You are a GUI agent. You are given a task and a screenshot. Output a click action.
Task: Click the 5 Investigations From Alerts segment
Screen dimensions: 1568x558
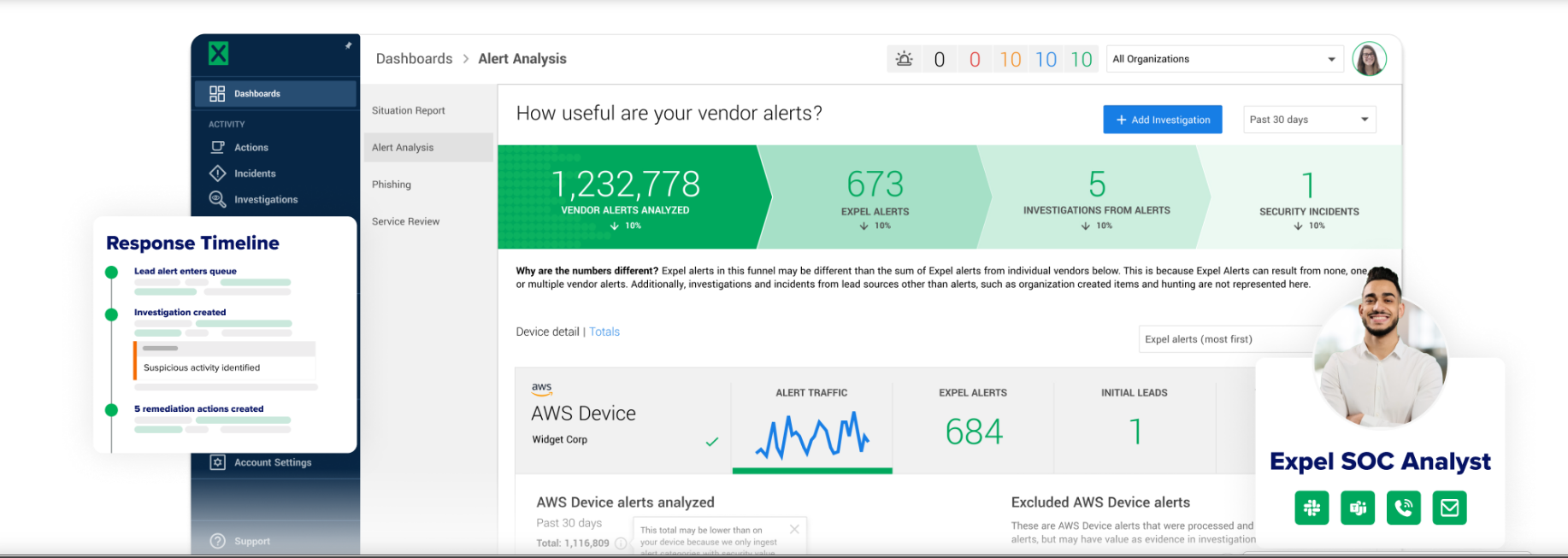1096,197
